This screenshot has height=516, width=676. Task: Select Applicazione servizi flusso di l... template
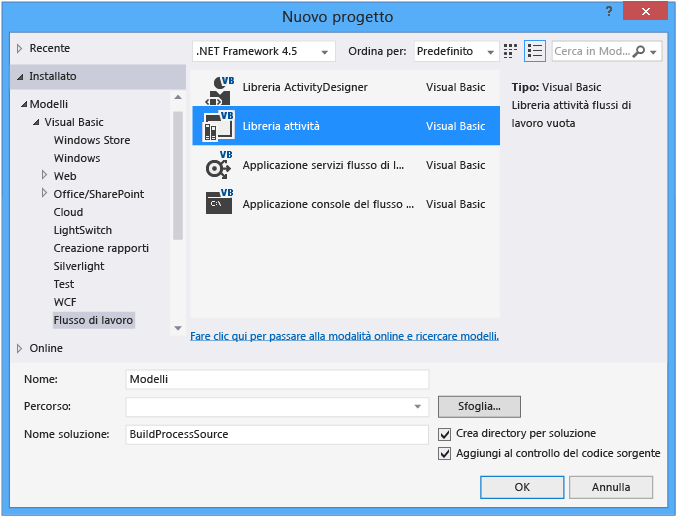(323, 165)
